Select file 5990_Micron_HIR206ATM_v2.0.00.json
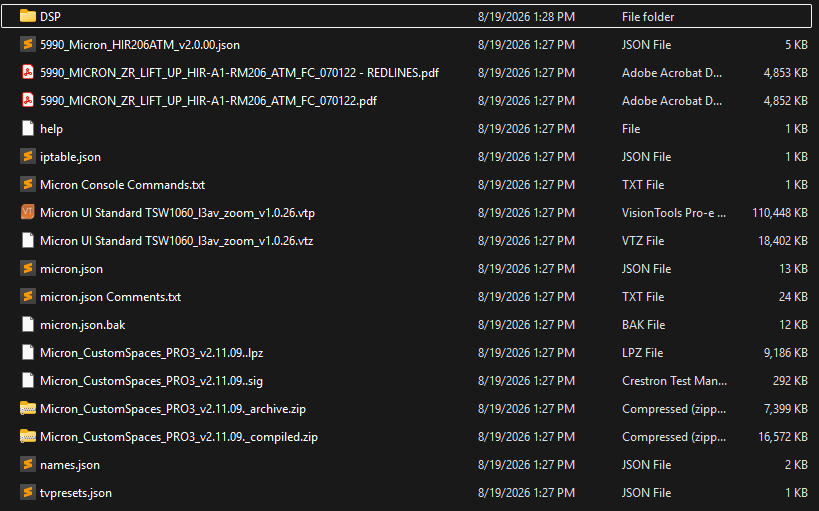The image size is (819, 511). click(x=140, y=45)
